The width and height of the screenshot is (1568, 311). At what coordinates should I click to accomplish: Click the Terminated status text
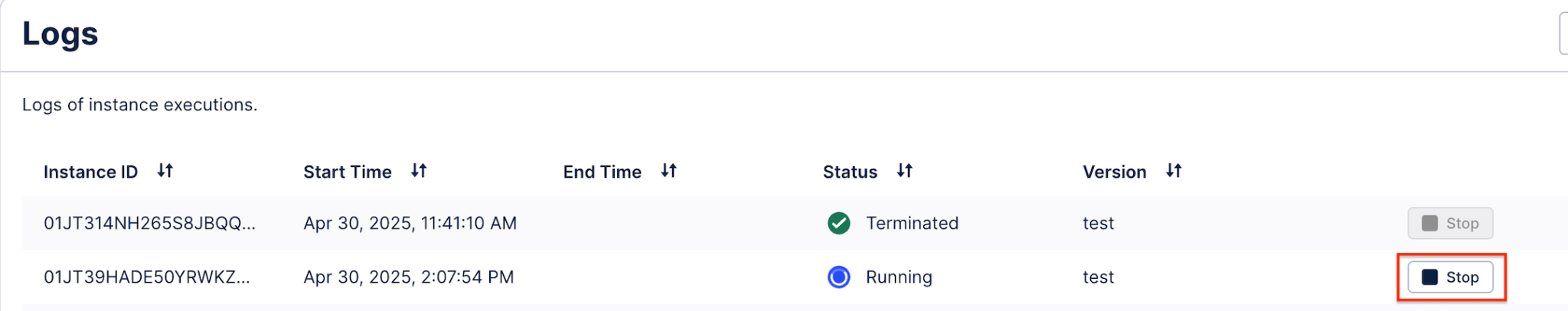click(x=912, y=223)
